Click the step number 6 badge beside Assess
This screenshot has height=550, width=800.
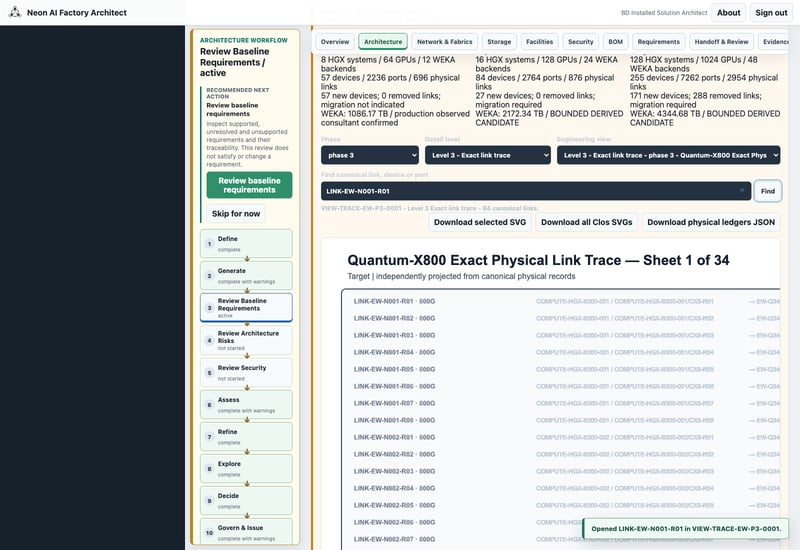coord(209,405)
